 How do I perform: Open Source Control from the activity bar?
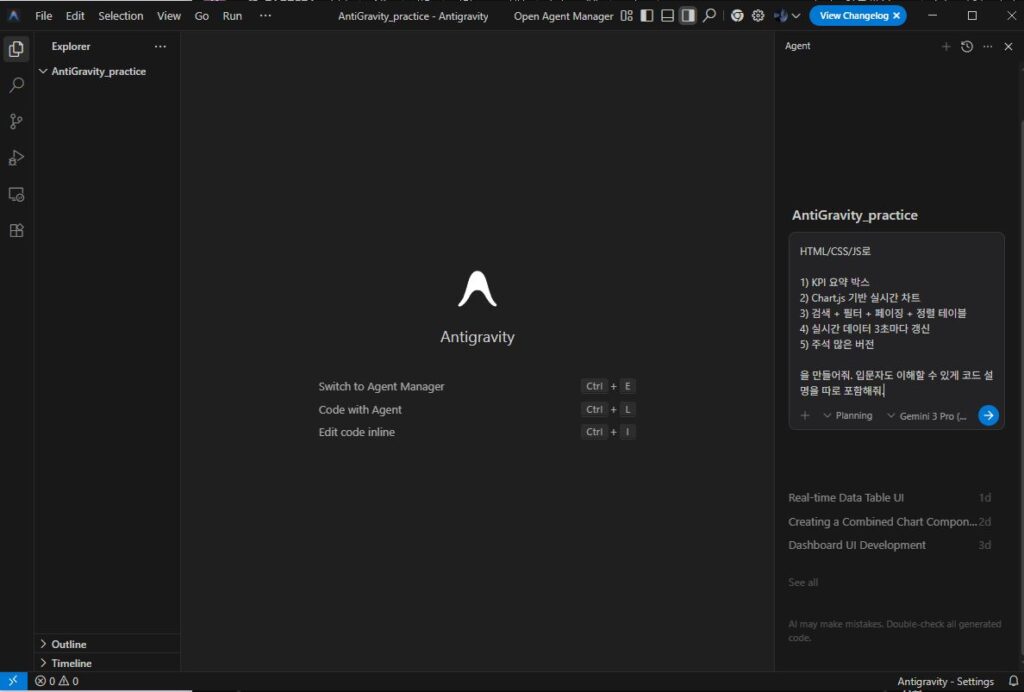pos(15,121)
